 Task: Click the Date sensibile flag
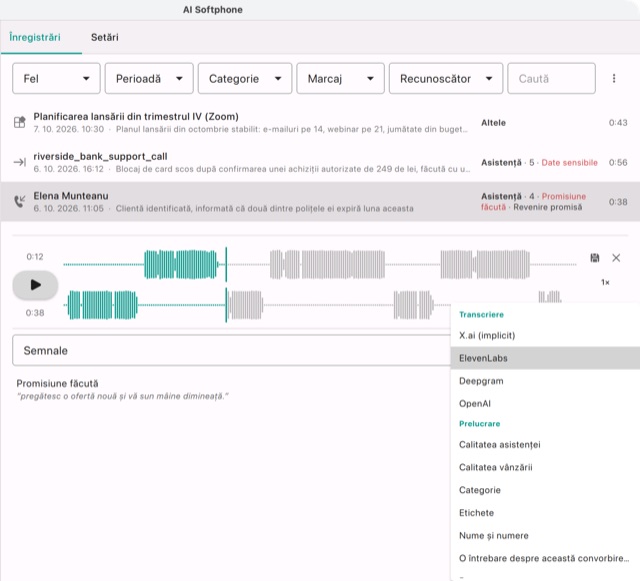point(569,163)
